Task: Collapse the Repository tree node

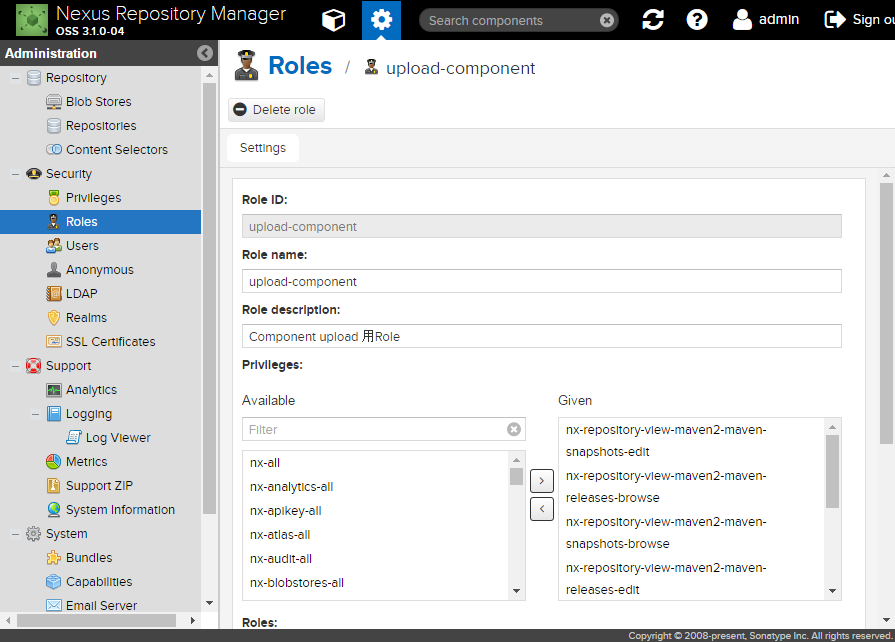Action: pos(15,78)
